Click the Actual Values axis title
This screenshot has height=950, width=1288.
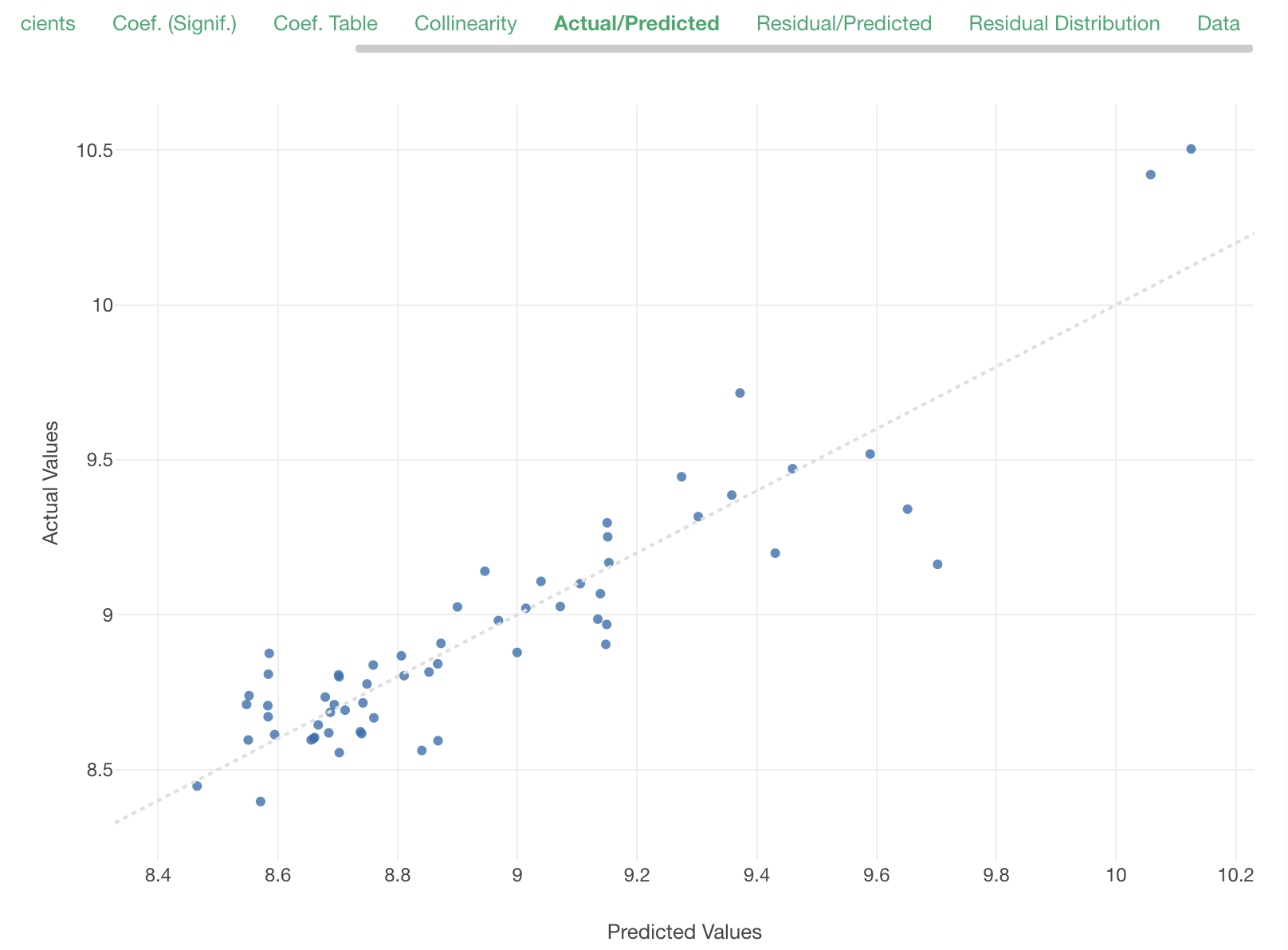[51, 483]
